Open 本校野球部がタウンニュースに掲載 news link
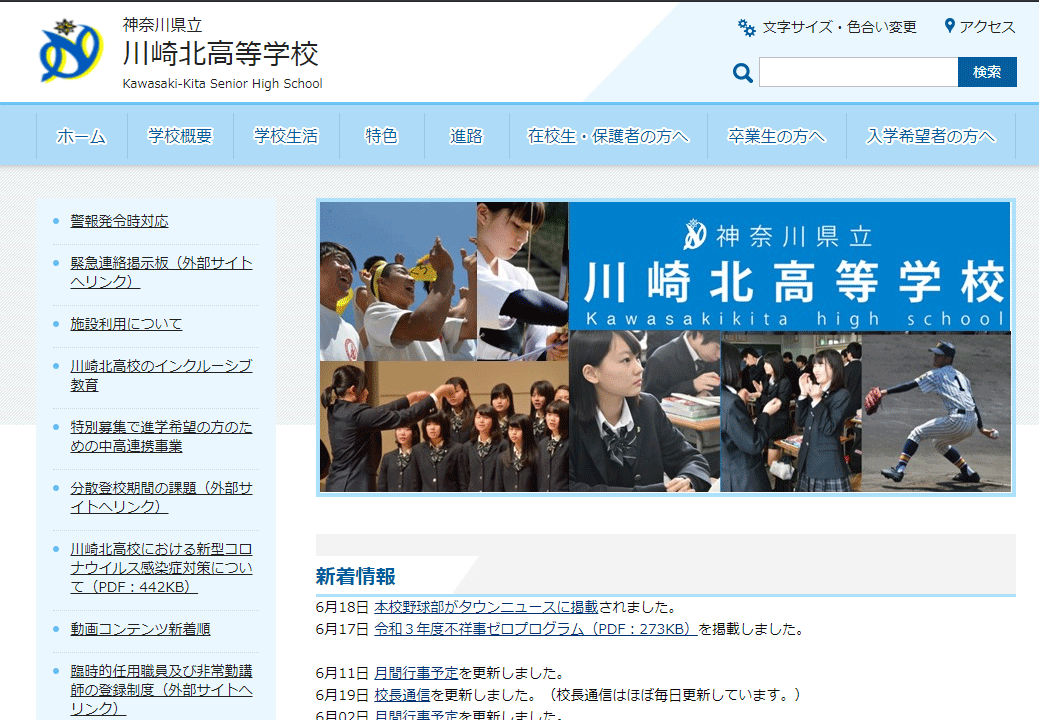The image size is (1039, 720). [x=486, y=607]
